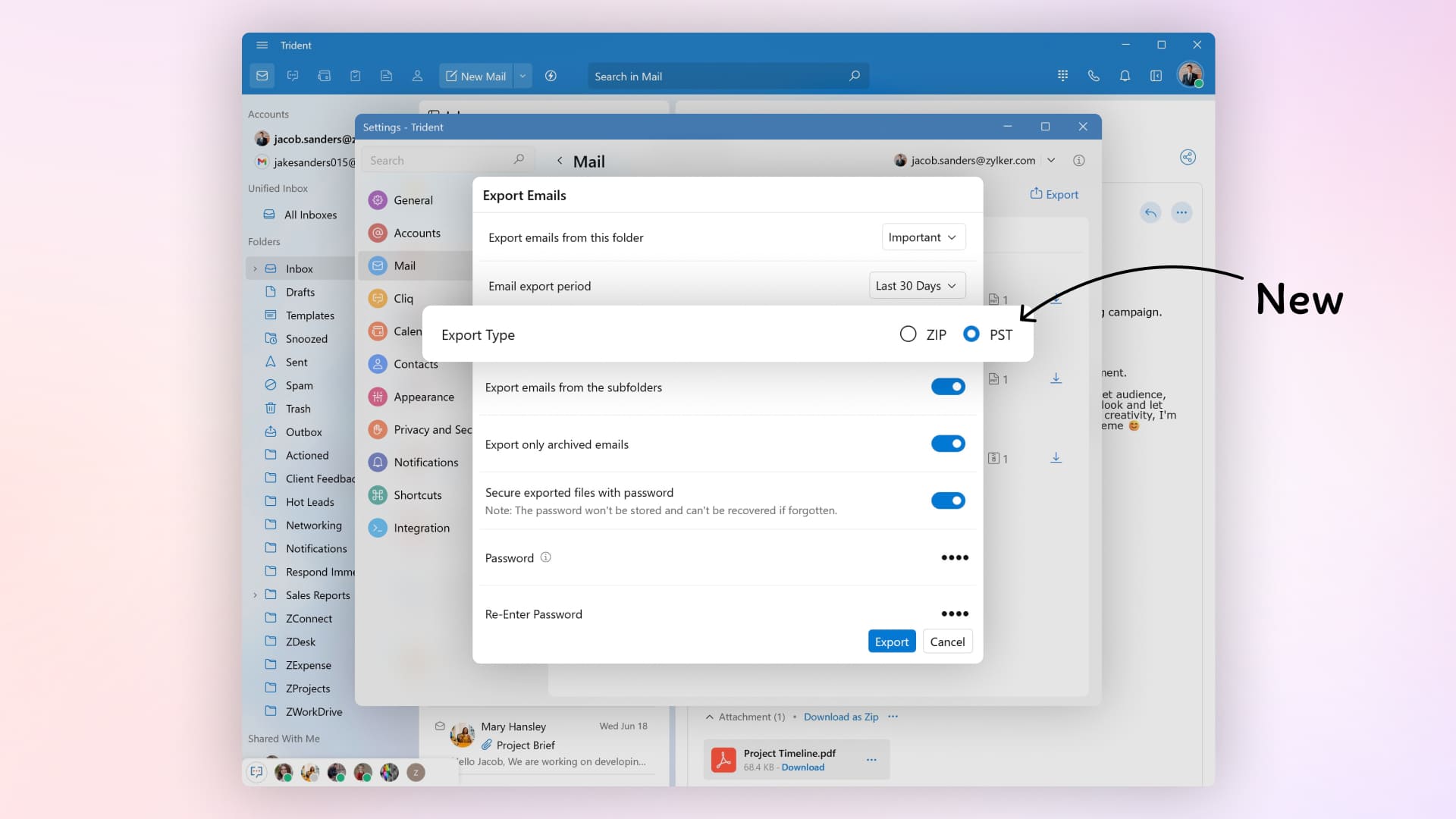This screenshot has height=819, width=1456.
Task: Disable export emails from the subfolders
Action: point(948,387)
